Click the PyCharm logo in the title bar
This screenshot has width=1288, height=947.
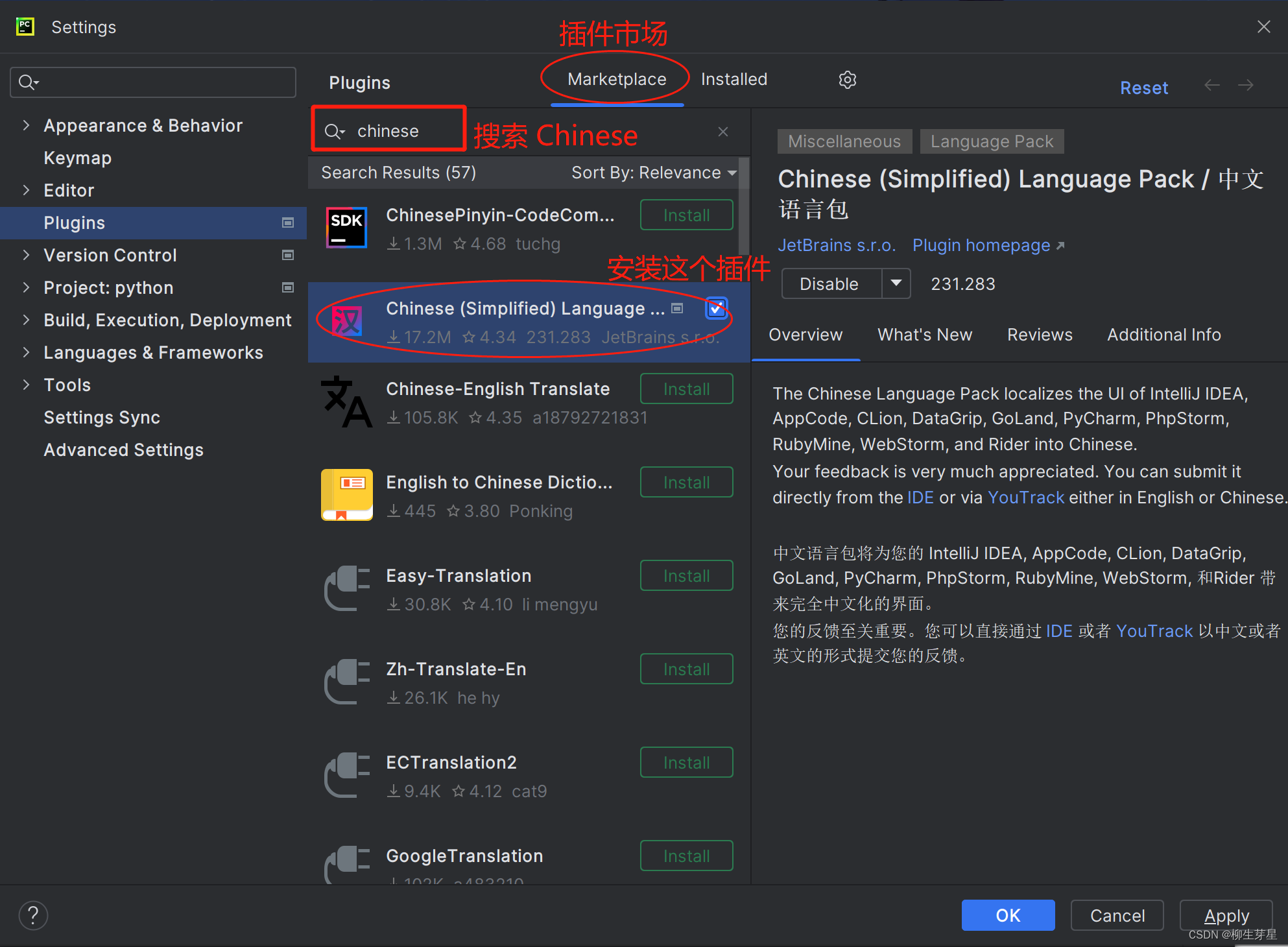(x=25, y=27)
